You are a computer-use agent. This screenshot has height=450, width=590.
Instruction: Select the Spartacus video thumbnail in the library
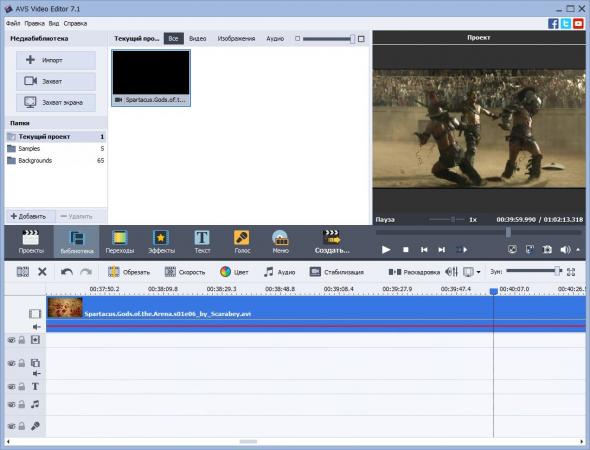[151, 78]
